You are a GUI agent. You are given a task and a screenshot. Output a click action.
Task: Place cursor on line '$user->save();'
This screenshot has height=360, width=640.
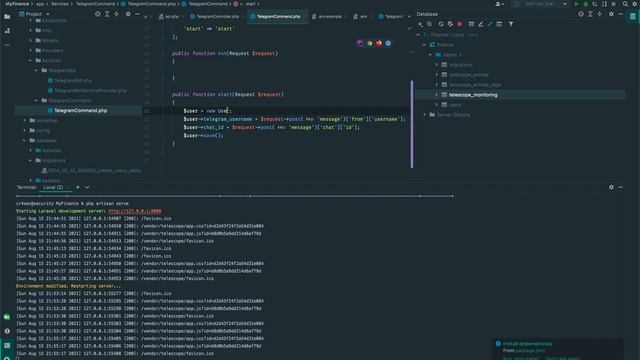pyautogui.click(x=203, y=136)
